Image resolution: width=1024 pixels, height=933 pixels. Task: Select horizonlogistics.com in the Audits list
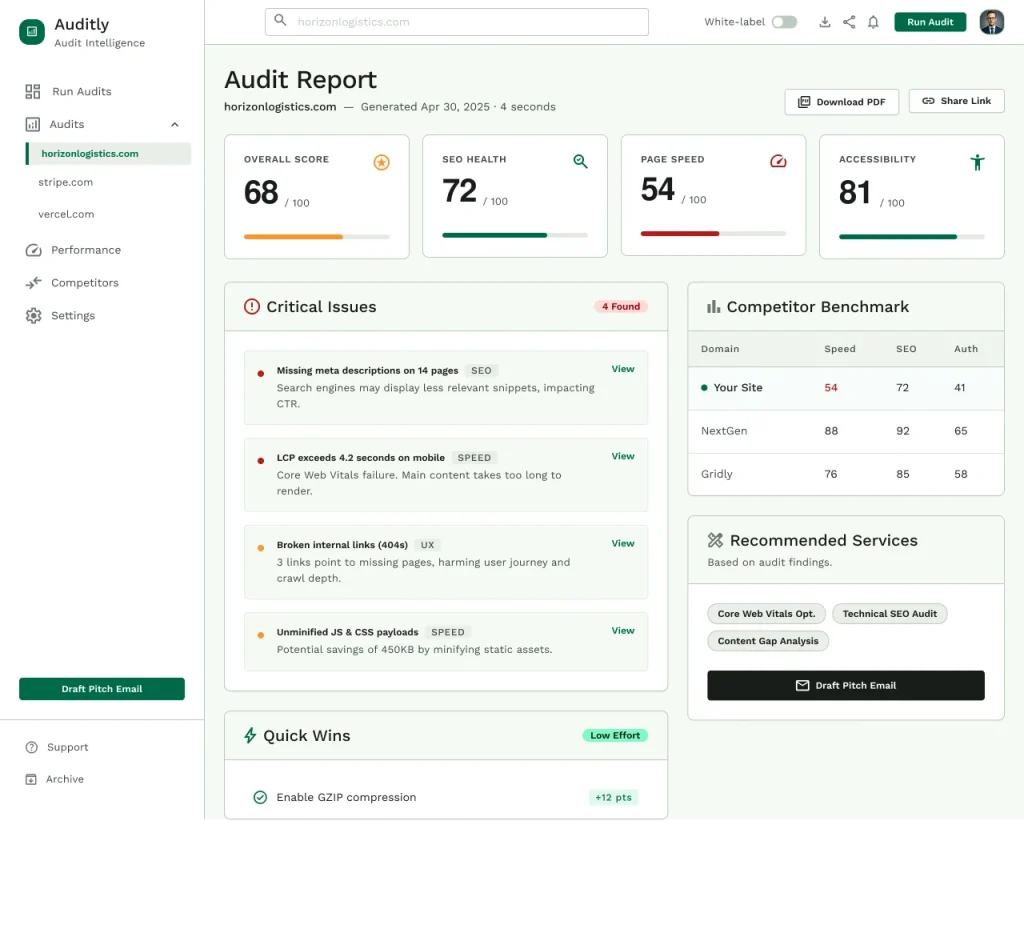[x=108, y=153]
